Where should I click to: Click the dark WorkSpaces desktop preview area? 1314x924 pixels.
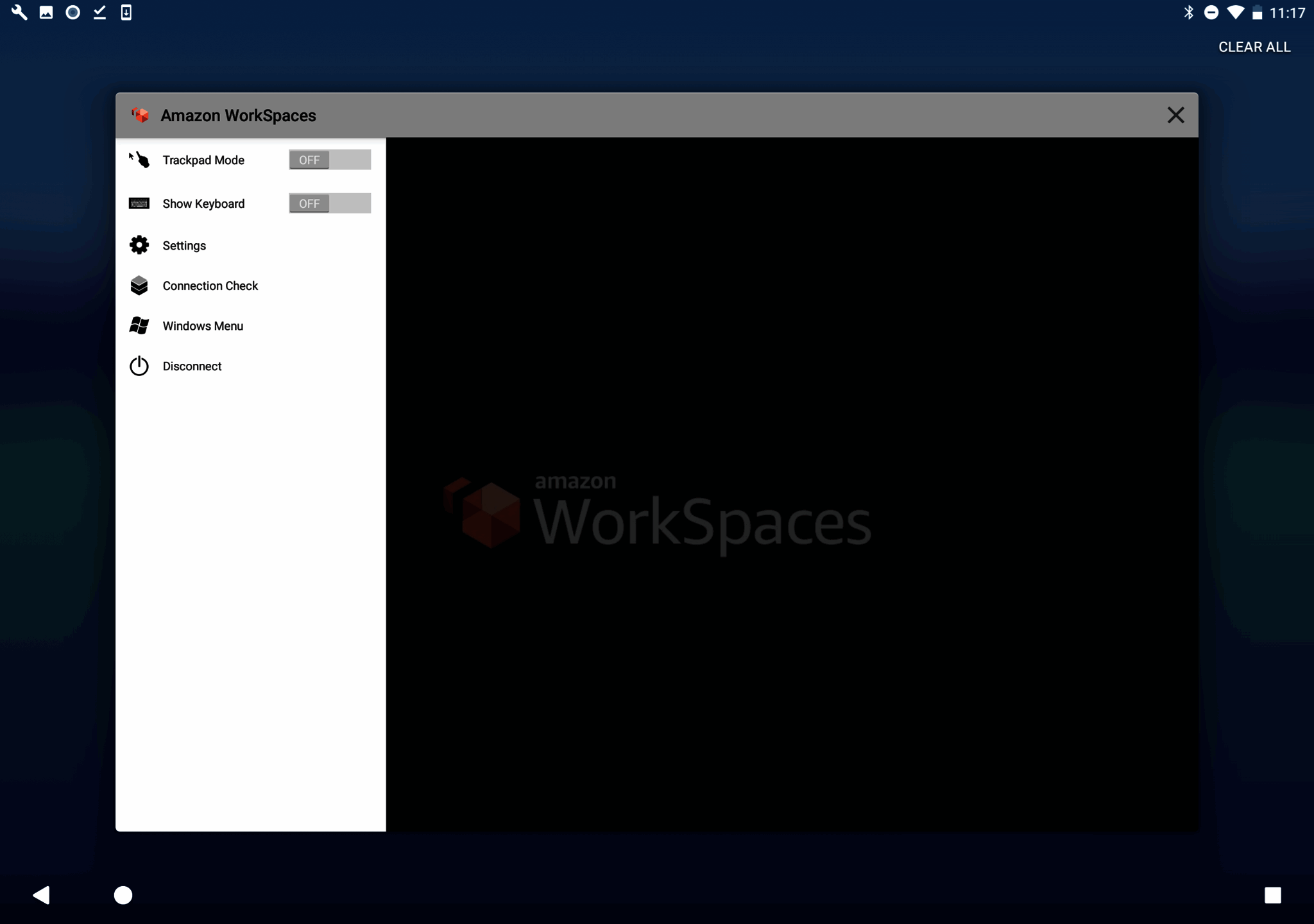pos(792,484)
